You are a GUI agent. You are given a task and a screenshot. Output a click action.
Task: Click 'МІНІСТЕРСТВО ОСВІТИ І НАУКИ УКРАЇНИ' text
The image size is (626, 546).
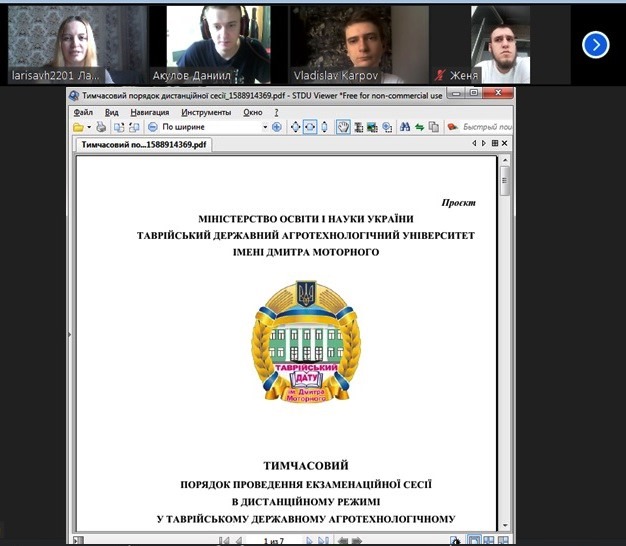point(306,219)
